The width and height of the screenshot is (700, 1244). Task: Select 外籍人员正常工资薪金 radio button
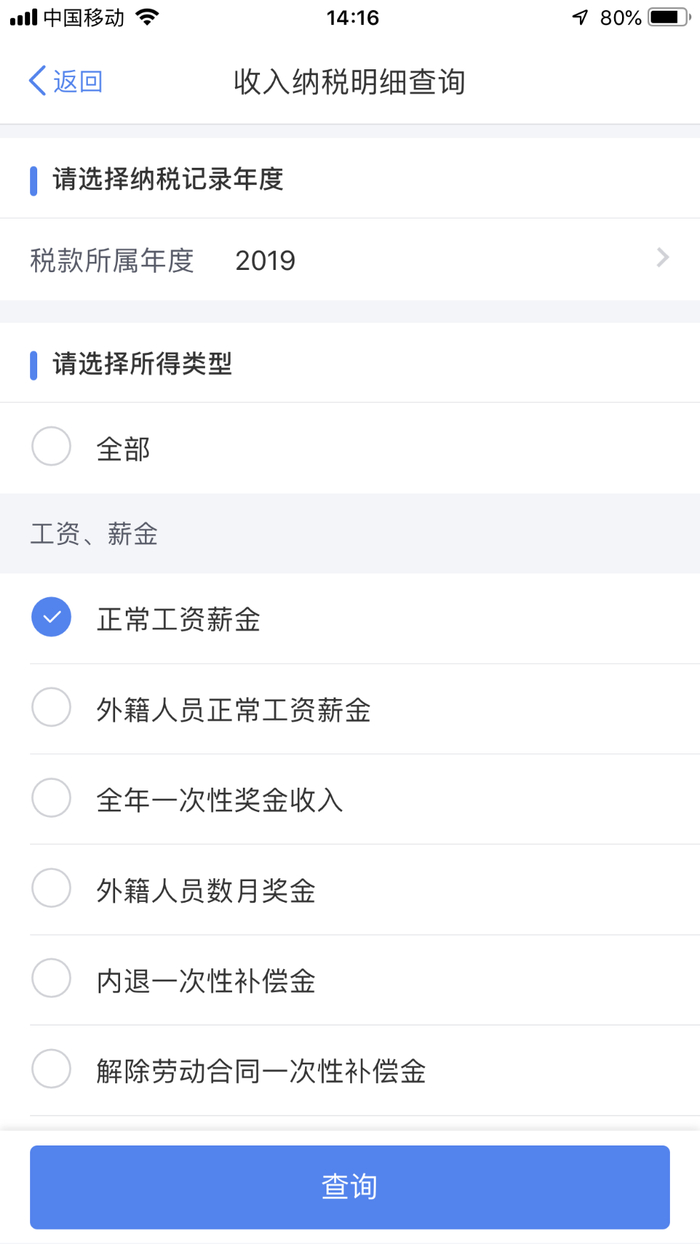point(51,708)
